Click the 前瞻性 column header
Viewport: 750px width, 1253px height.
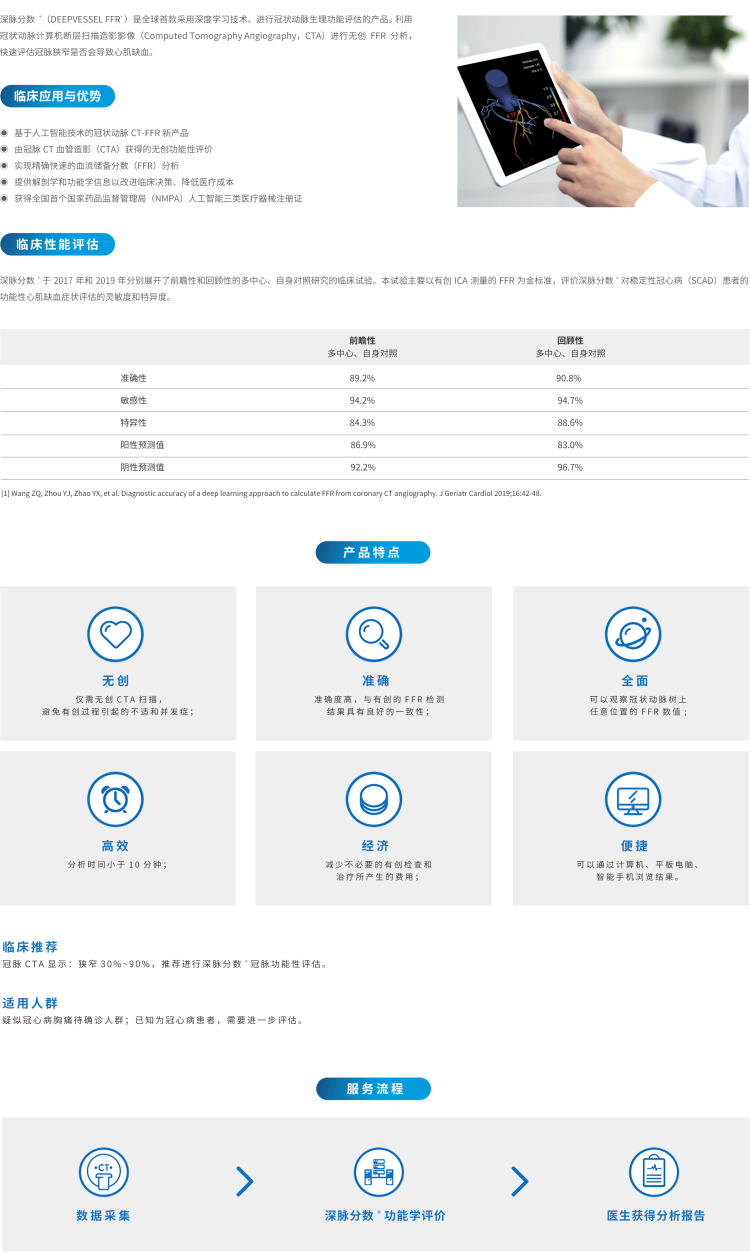(x=362, y=340)
